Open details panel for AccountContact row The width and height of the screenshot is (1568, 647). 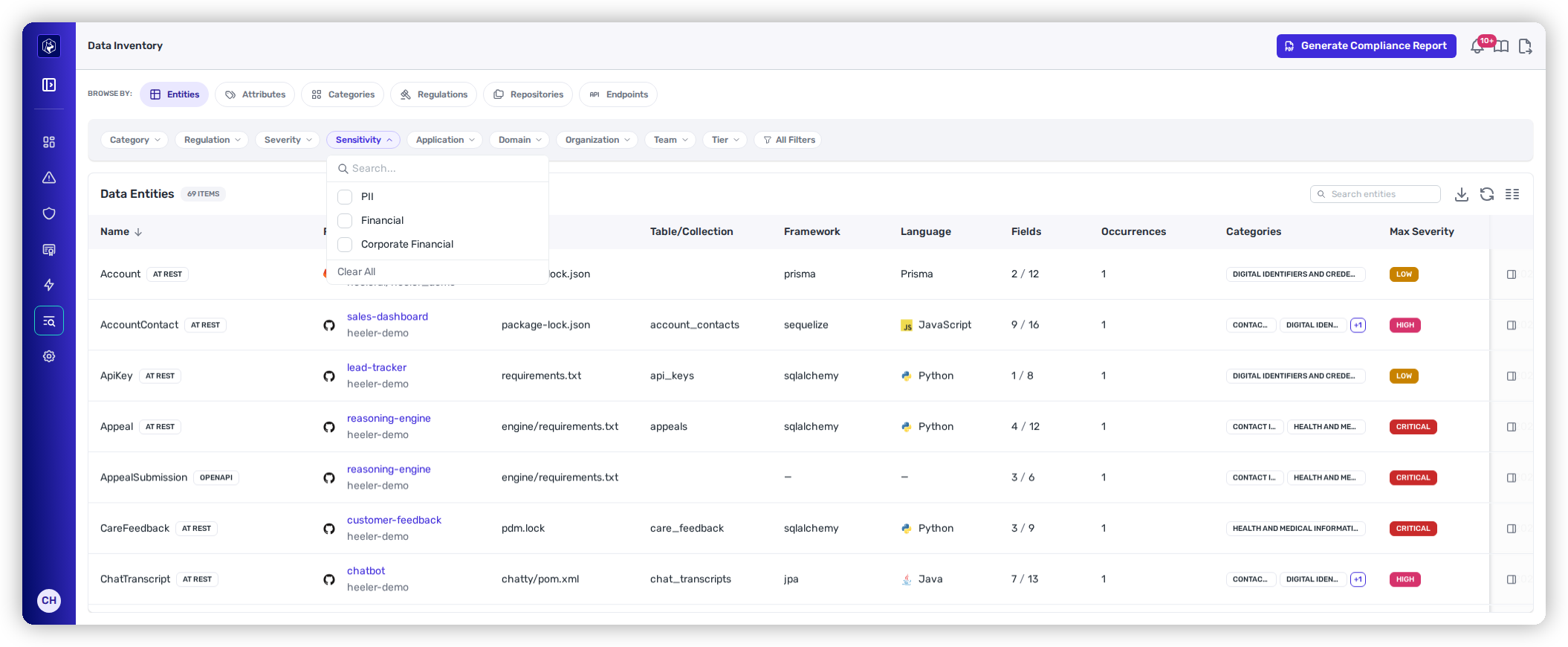[x=1512, y=325]
